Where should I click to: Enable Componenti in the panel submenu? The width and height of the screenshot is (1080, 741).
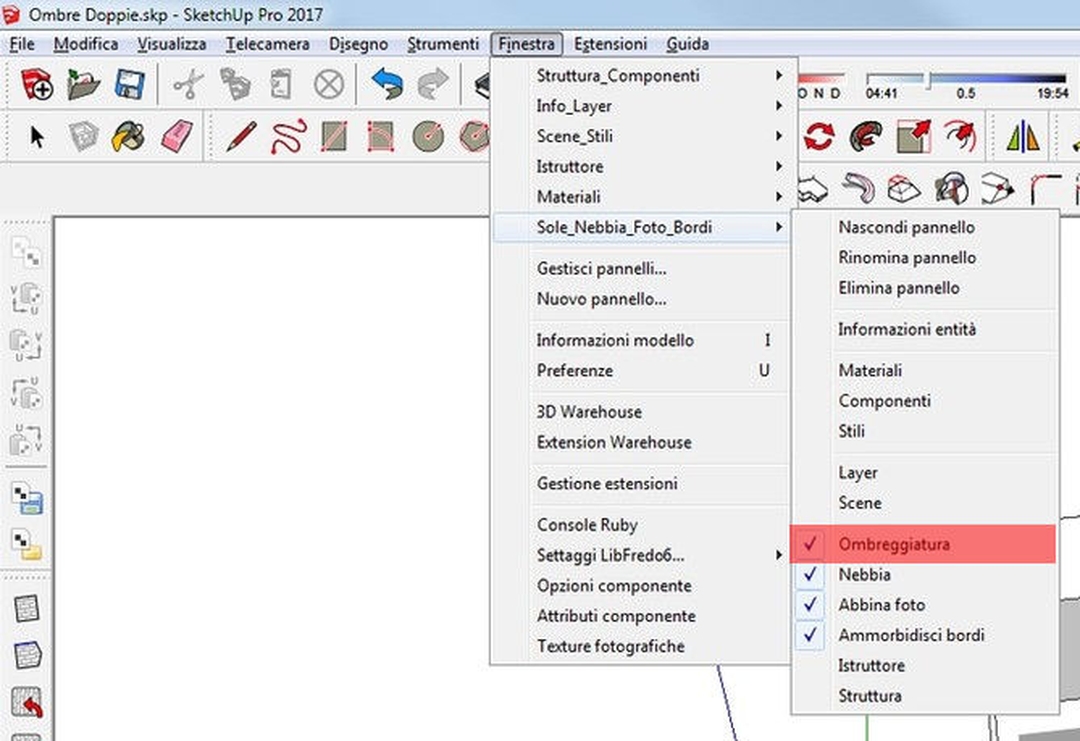pos(923,401)
